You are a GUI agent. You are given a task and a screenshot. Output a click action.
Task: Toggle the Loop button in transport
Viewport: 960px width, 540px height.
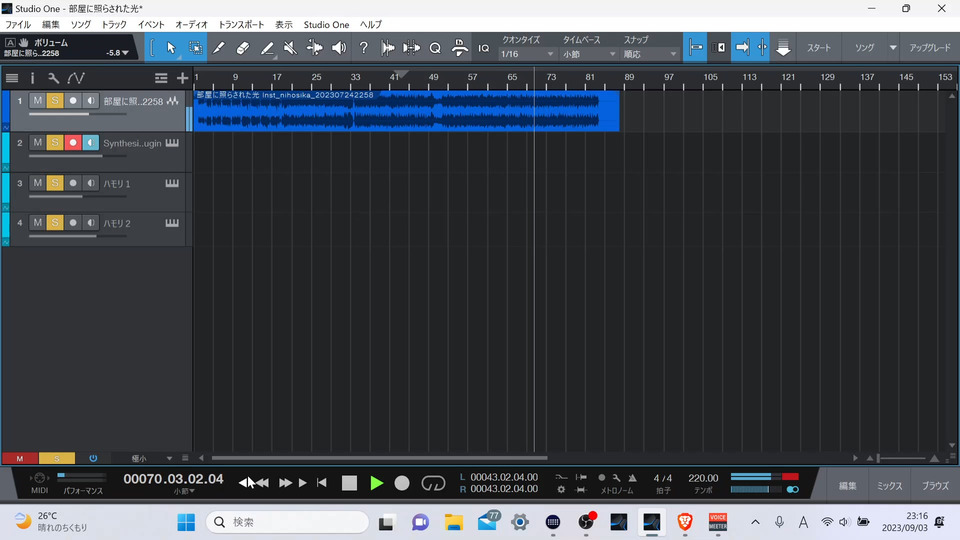pyautogui.click(x=433, y=483)
